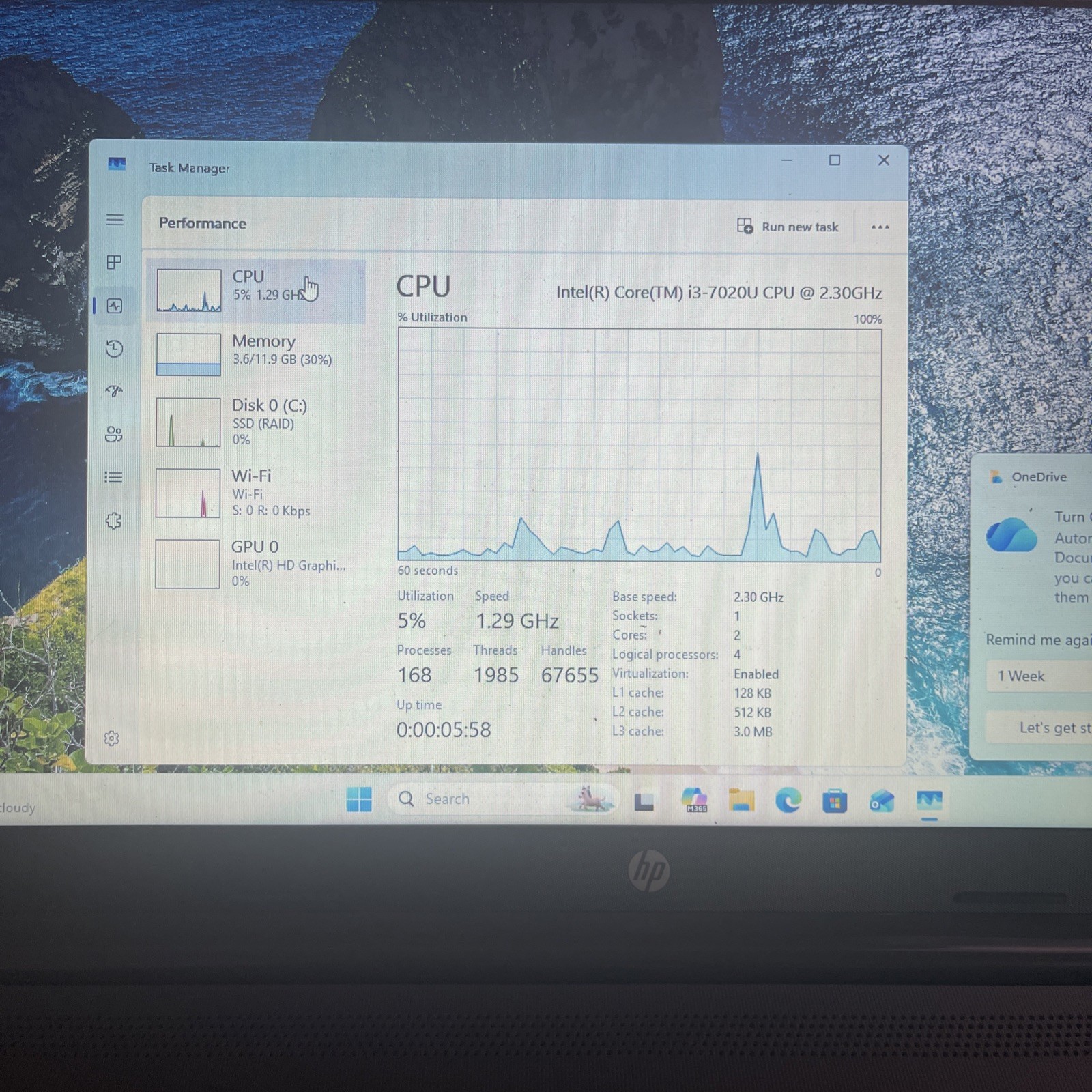Open the weather widget on taskbar
This screenshot has height=1092, width=1092.
(x=18, y=807)
